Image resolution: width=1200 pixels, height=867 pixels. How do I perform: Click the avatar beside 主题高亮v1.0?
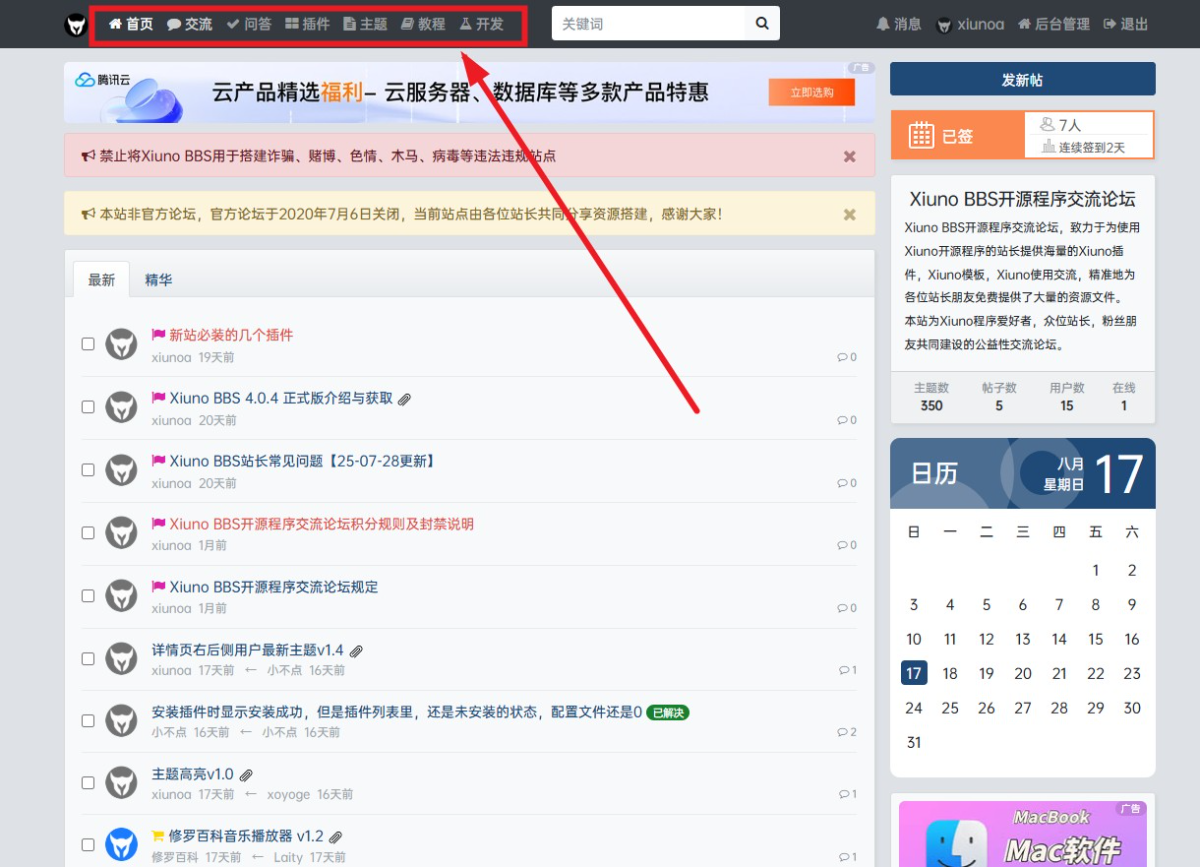[122, 783]
